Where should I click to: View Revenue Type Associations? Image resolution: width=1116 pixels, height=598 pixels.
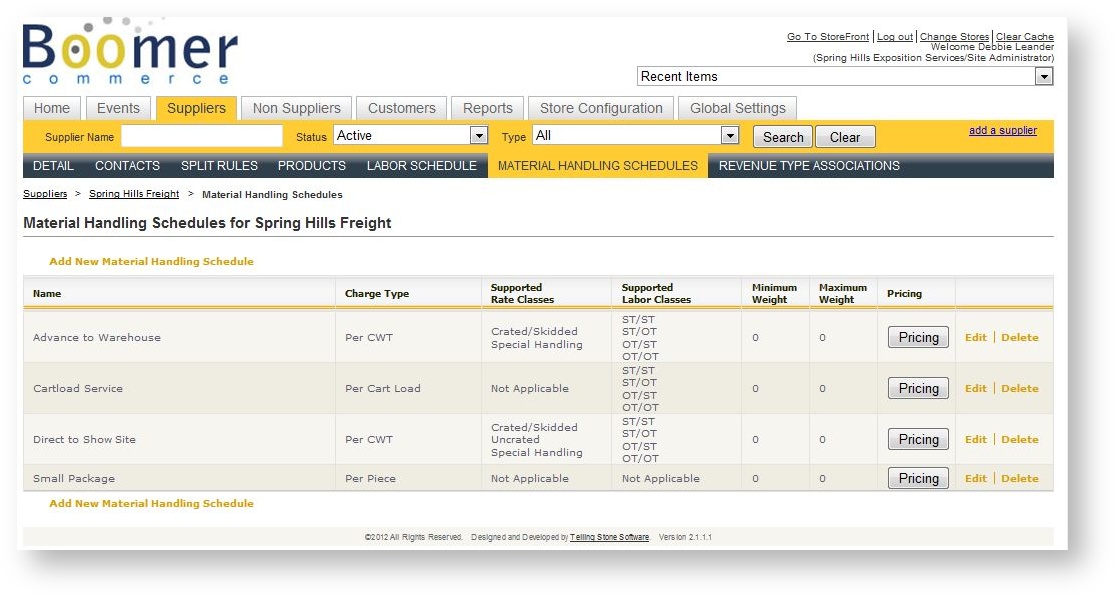pos(808,166)
